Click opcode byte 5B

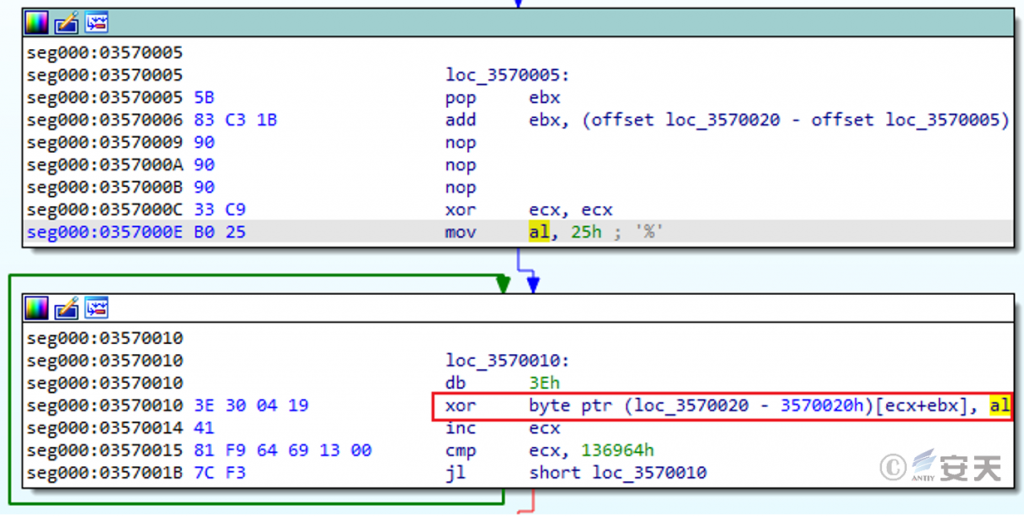coord(204,97)
